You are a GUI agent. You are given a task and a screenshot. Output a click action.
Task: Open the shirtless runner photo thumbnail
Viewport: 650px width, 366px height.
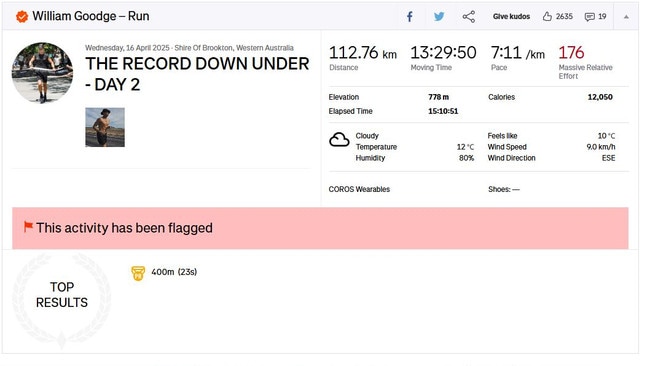coord(105,127)
